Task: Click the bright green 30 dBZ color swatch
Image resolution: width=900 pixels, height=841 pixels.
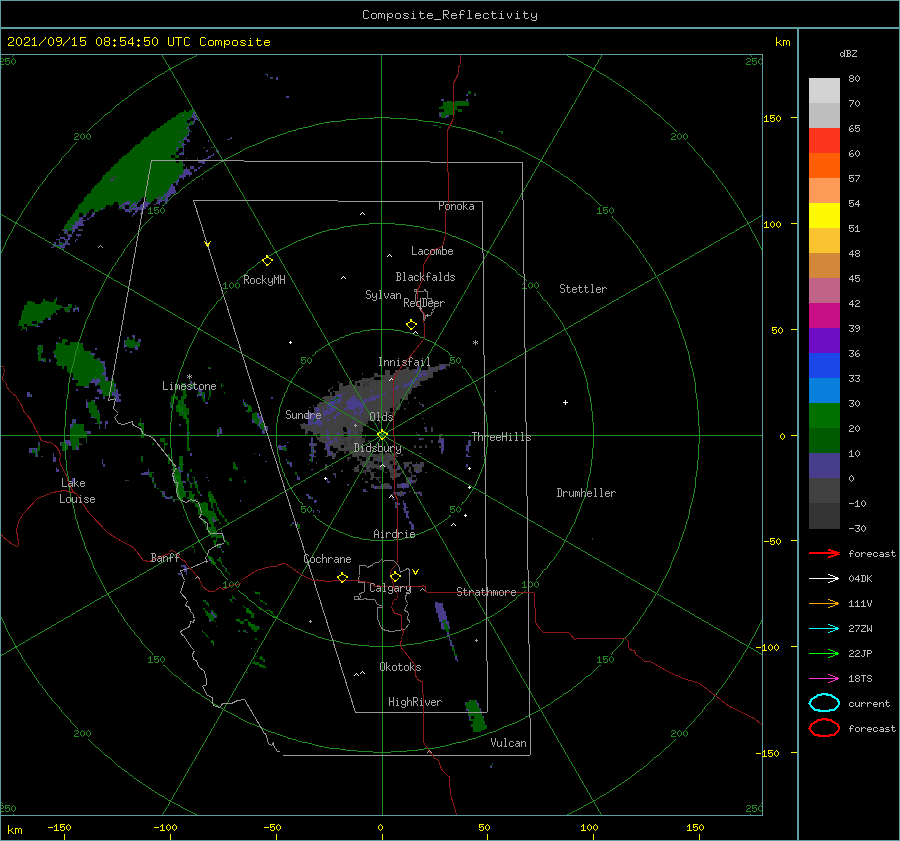Action: 824,416
